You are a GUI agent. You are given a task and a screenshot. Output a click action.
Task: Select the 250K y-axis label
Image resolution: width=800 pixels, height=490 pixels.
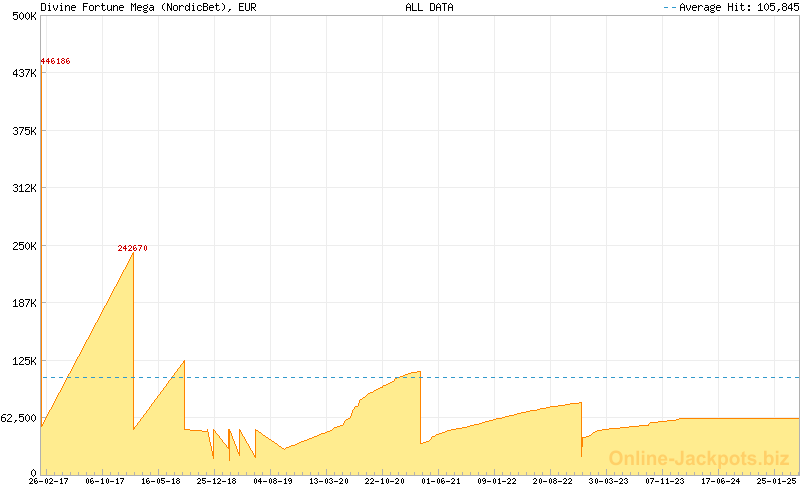click(x=24, y=246)
